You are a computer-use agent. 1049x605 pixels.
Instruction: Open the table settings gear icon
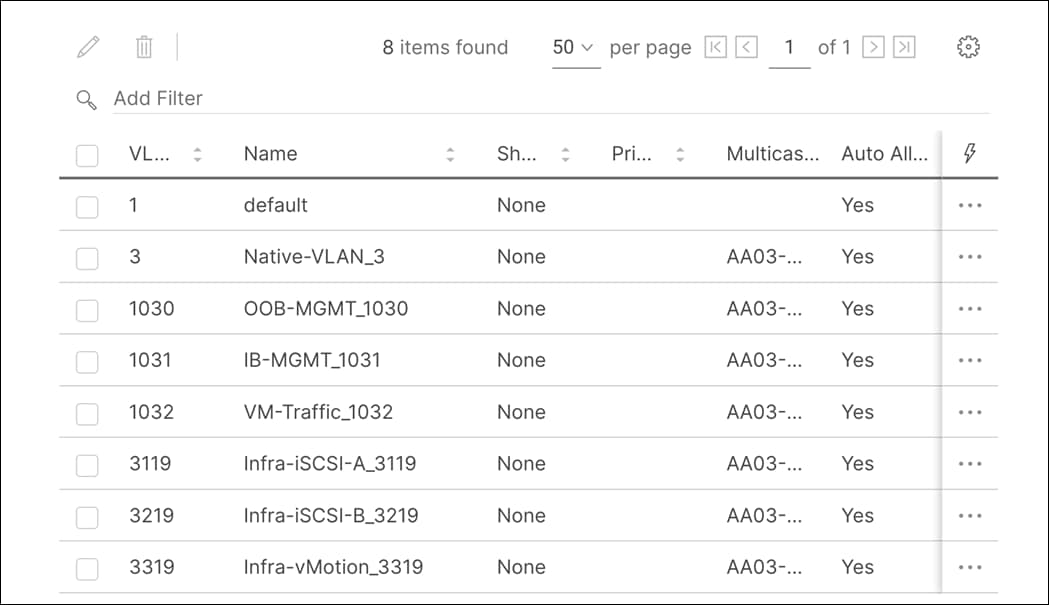[967, 46]
